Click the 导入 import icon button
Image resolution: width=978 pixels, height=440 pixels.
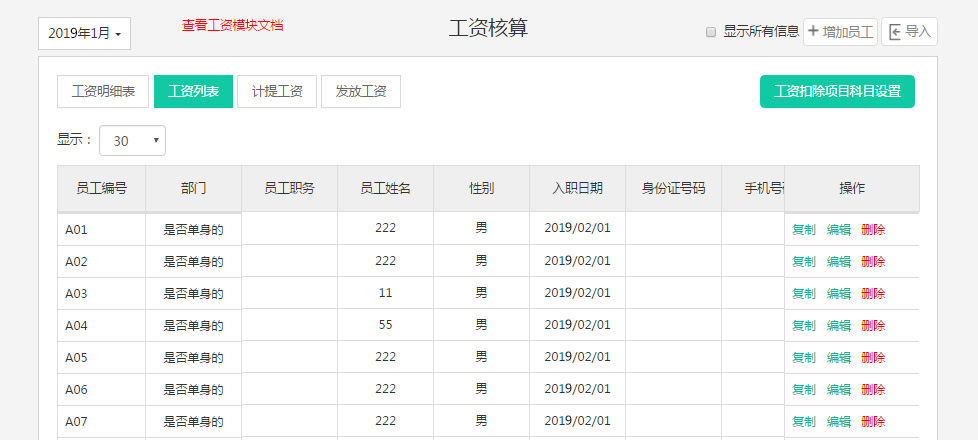(x=909, y=32)
